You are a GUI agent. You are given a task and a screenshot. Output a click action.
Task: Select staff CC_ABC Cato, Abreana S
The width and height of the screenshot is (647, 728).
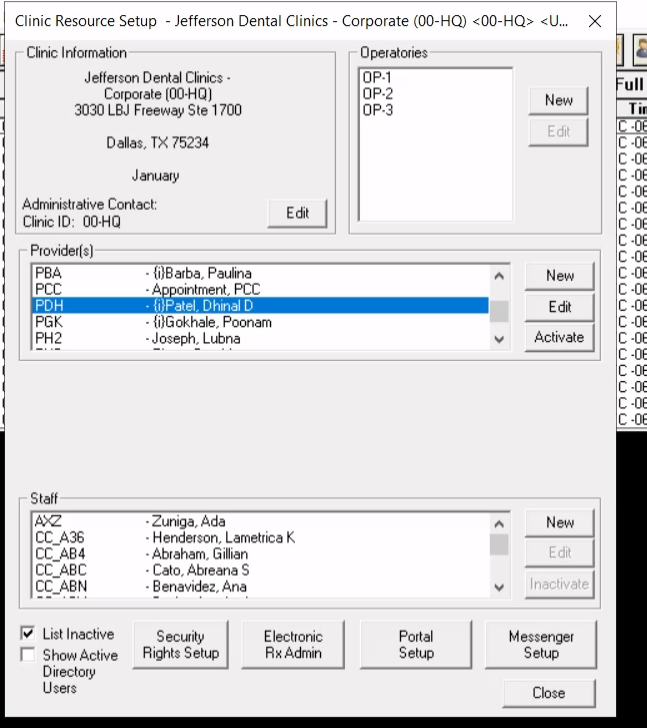coord(261,570)
